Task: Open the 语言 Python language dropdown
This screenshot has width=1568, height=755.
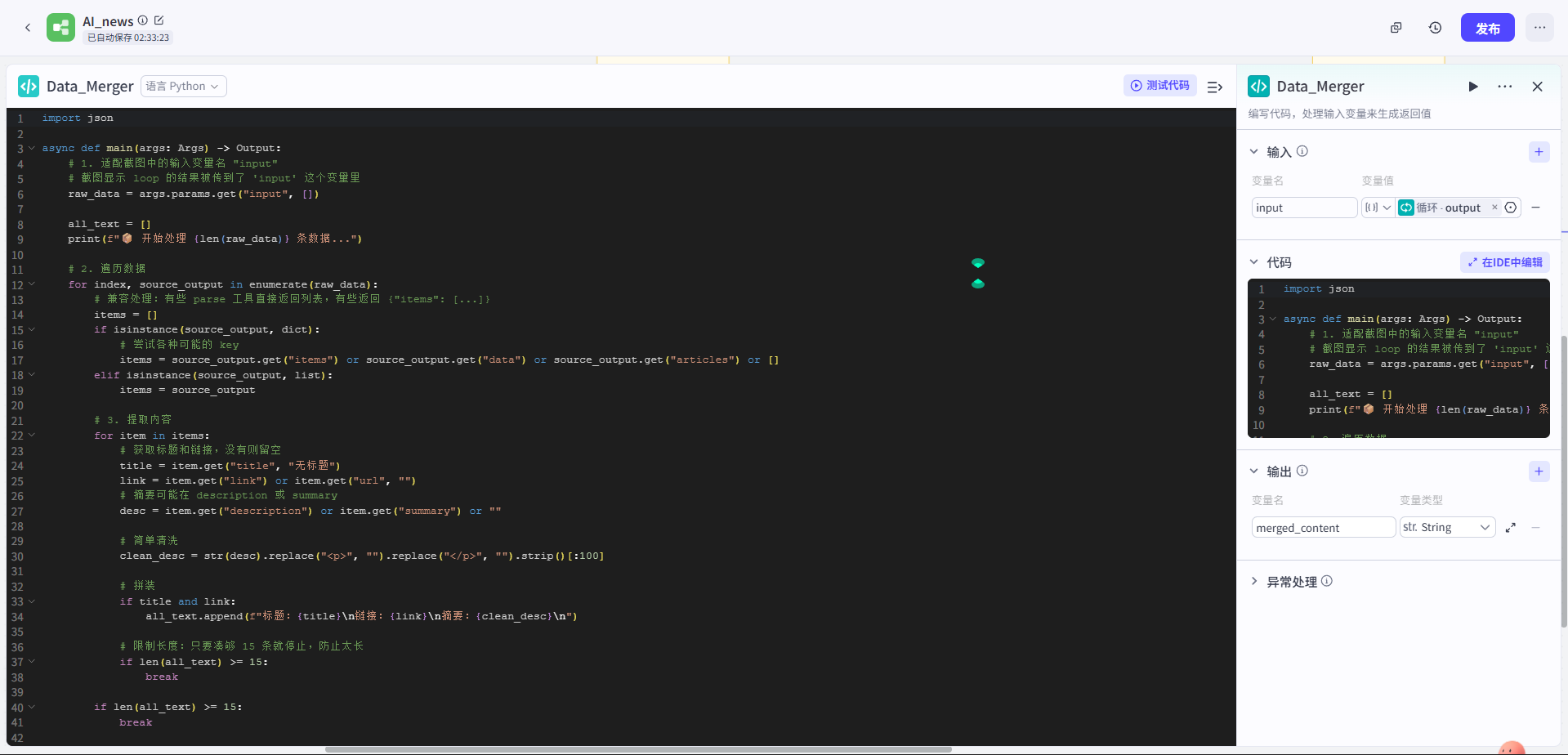Action: (184, 87)
